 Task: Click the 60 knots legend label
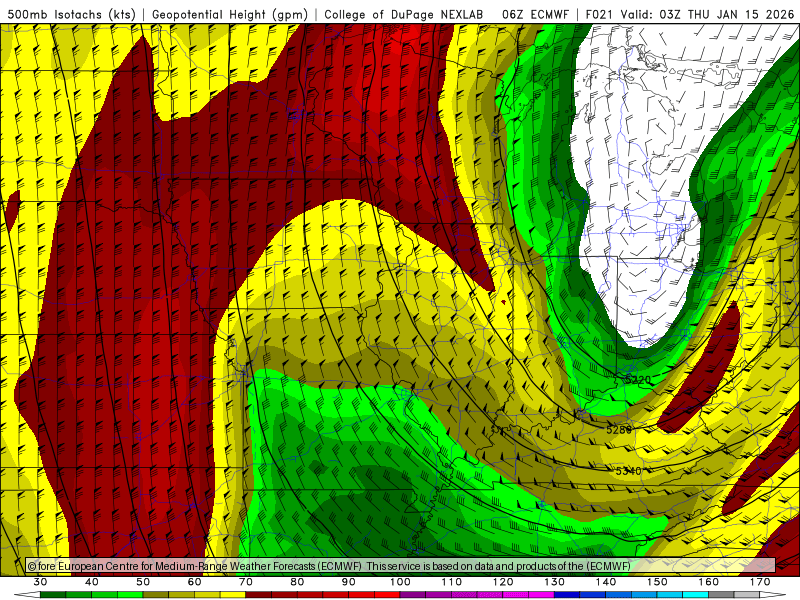(x=194, y=582)
